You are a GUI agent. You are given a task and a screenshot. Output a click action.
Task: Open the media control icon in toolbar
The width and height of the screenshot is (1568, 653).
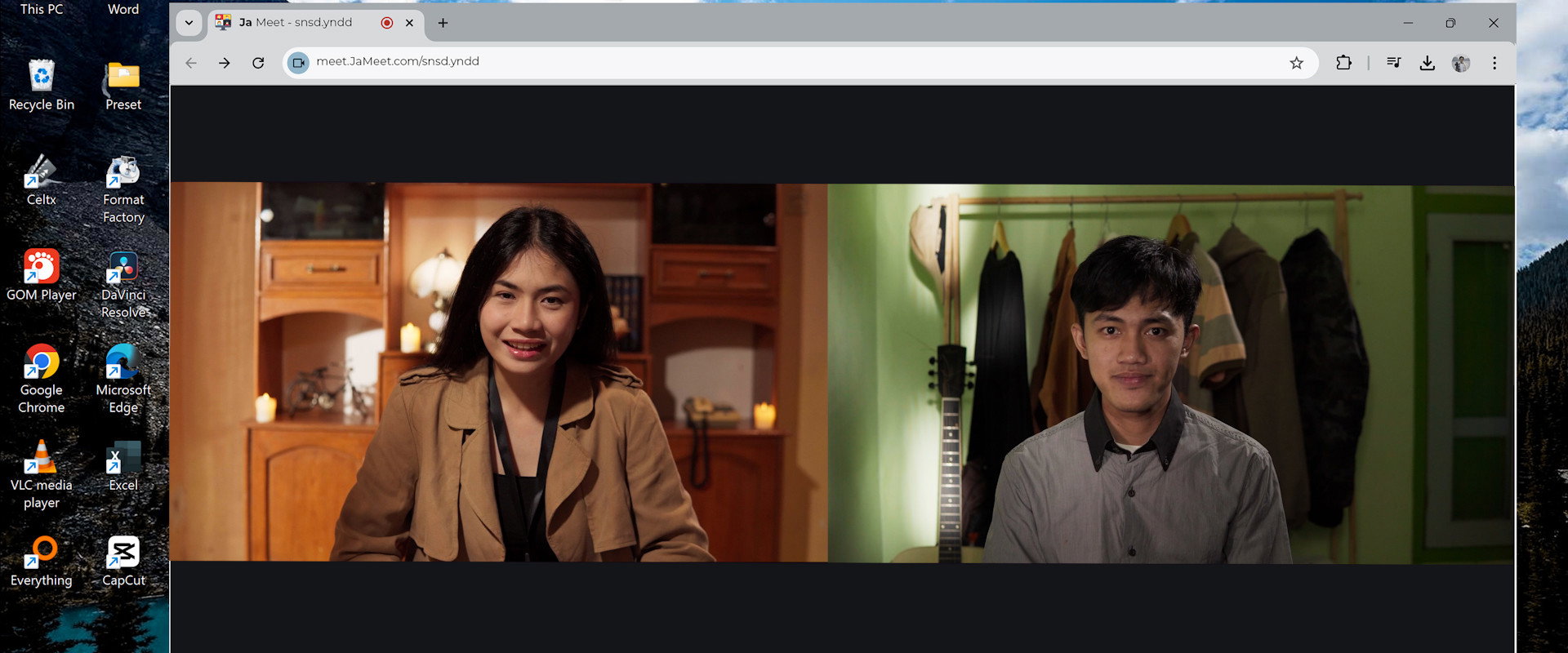1394,63
